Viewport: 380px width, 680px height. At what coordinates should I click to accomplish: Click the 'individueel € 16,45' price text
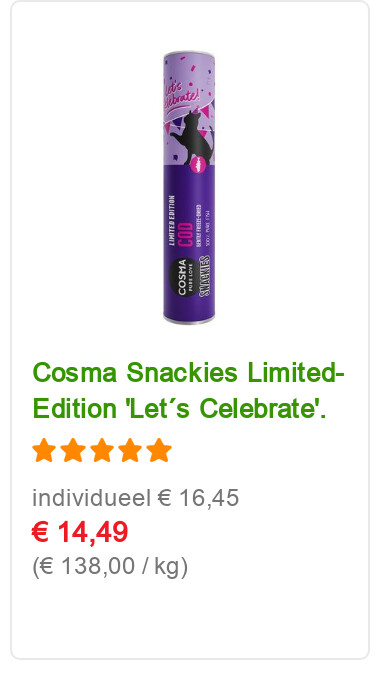tap(135, 498)
